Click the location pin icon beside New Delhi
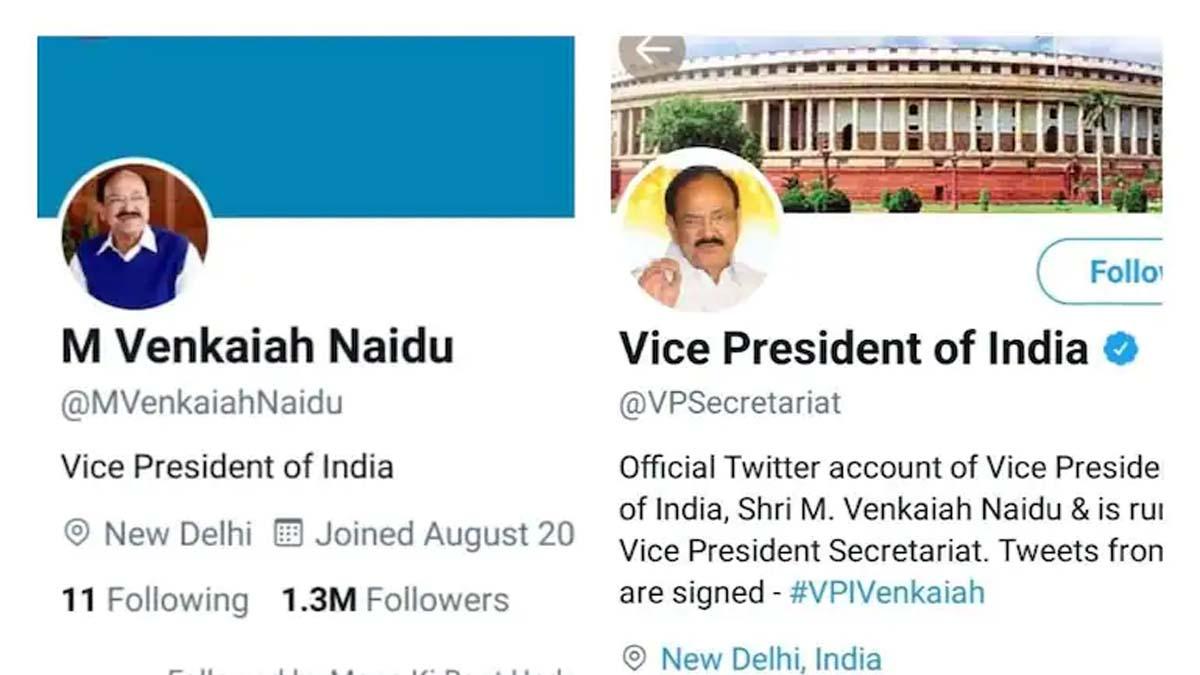This screenshot has width=1200, height=675. 74,534
